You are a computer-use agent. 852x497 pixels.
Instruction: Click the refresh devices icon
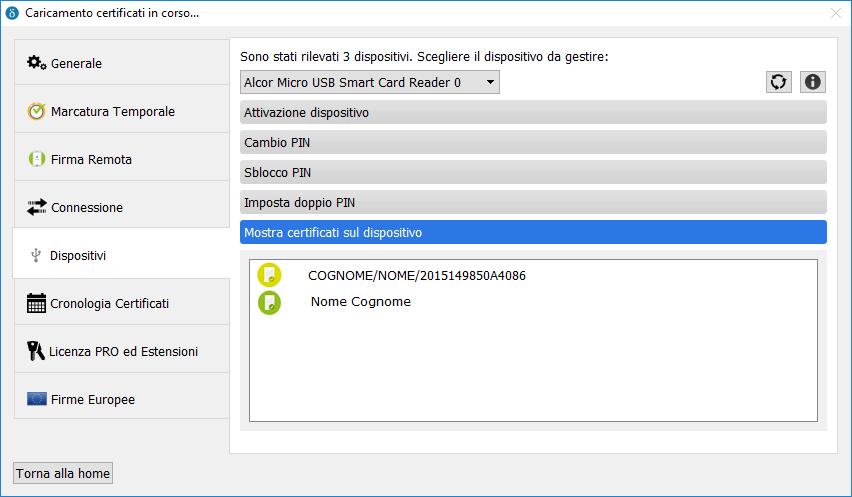778,82
